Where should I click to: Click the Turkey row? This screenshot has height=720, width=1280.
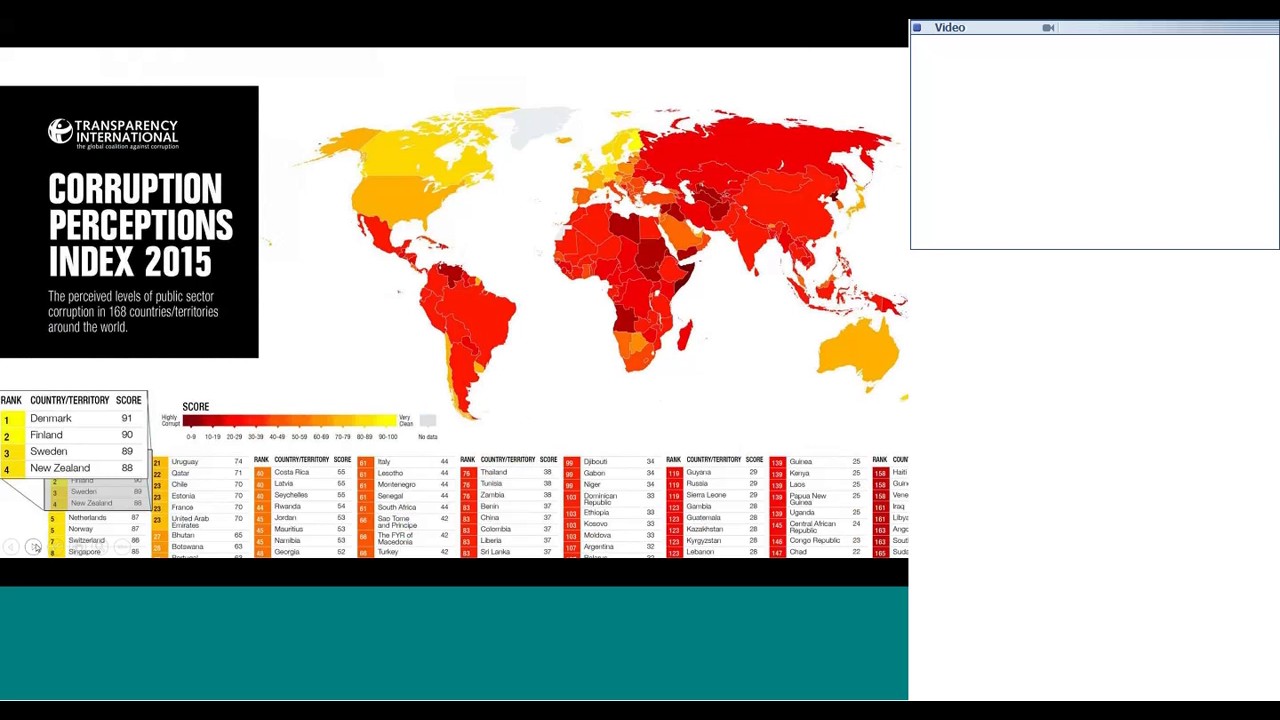(405, 552)
